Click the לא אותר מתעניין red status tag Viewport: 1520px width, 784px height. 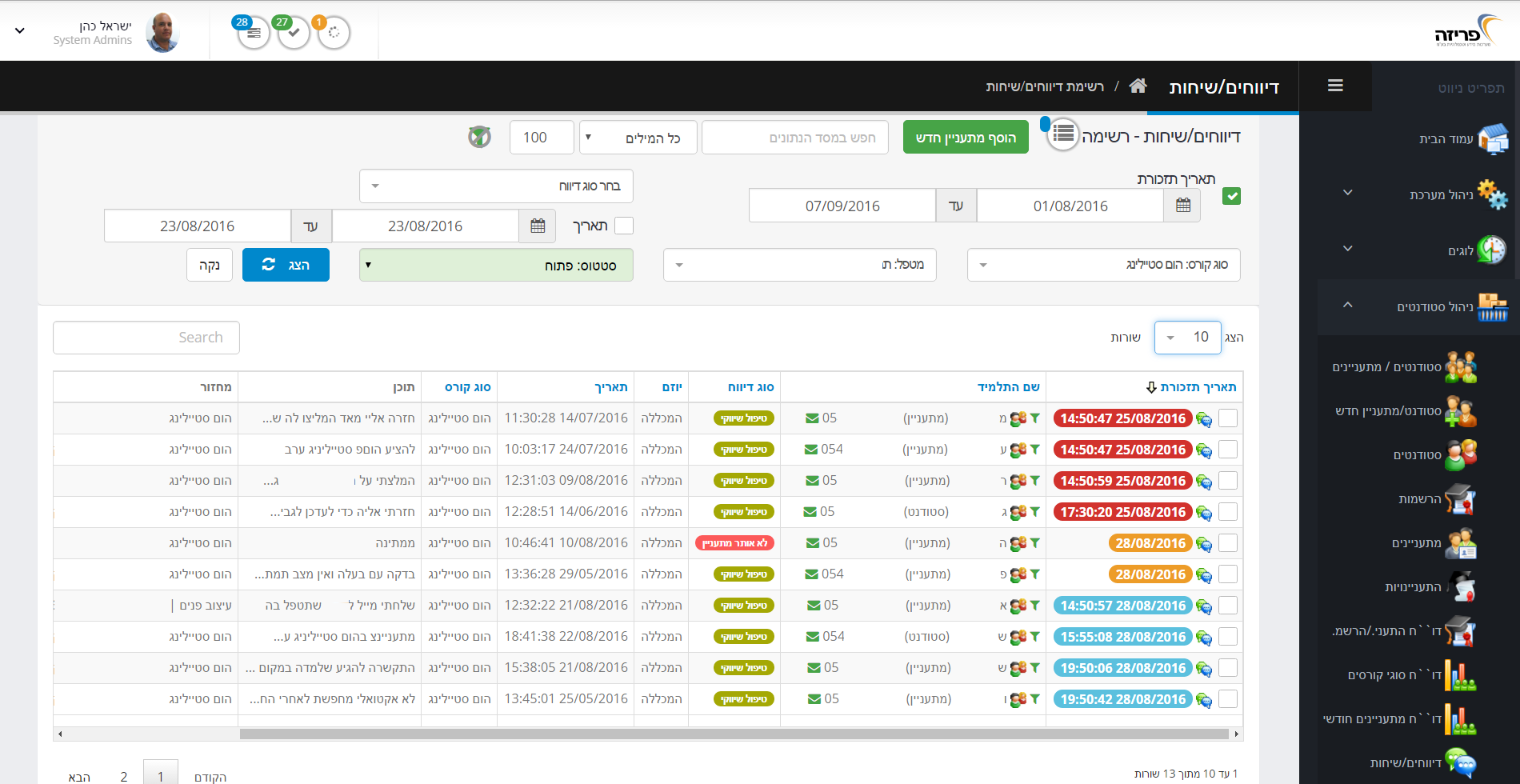point(734,543)
